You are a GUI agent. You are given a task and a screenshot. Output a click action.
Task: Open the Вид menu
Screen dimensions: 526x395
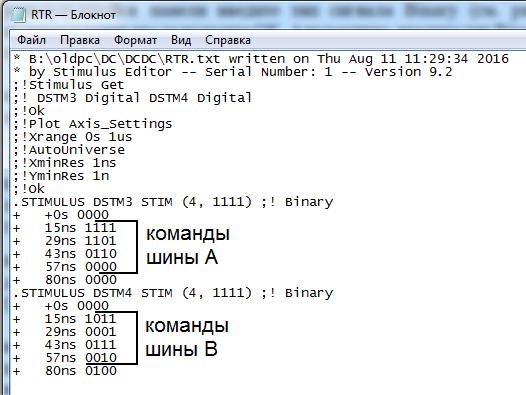181,40
